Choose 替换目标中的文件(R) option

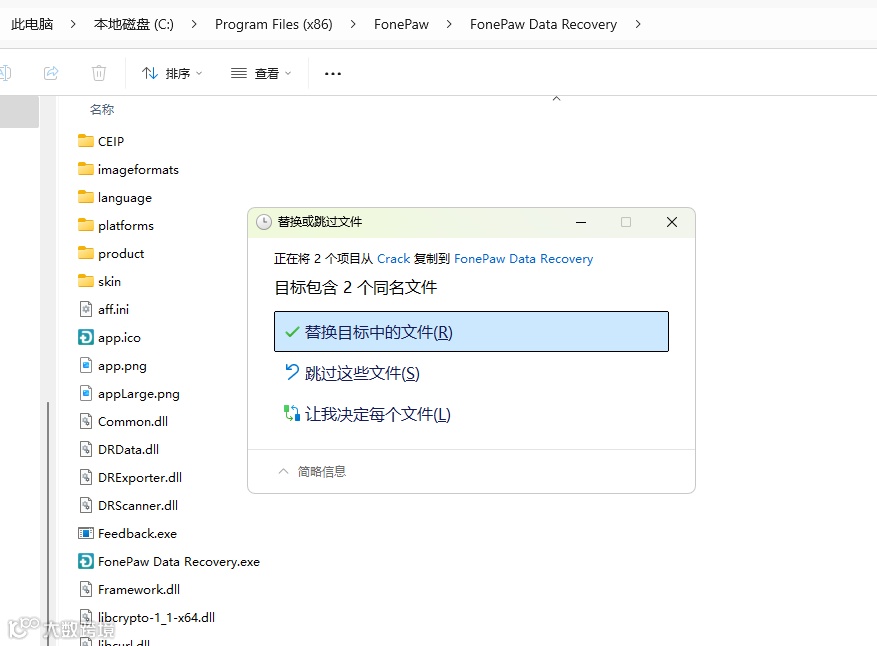pos(471,332)
